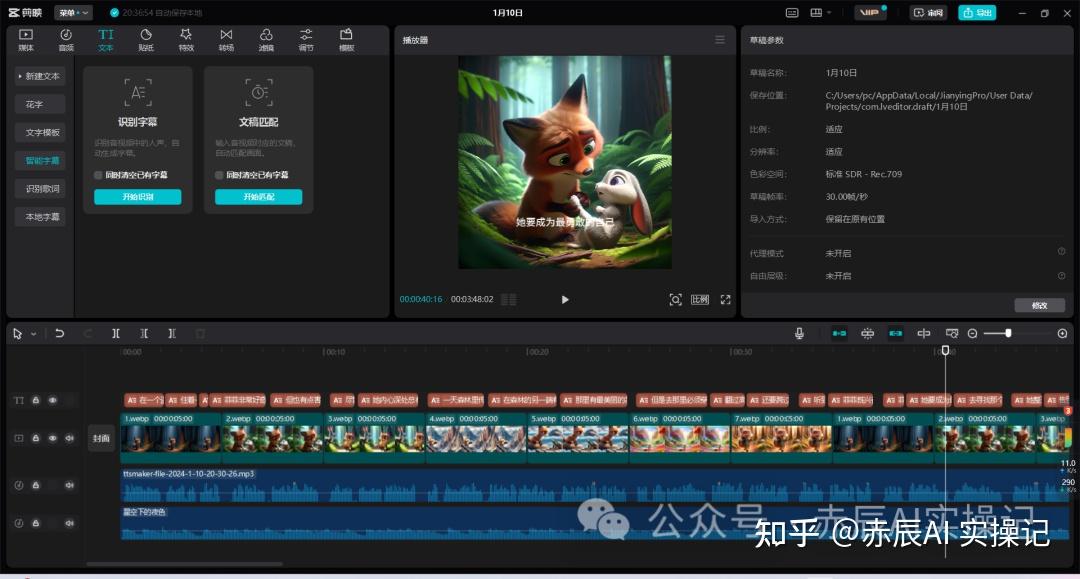Enter fullscreen preview

[x=725, y=299]
